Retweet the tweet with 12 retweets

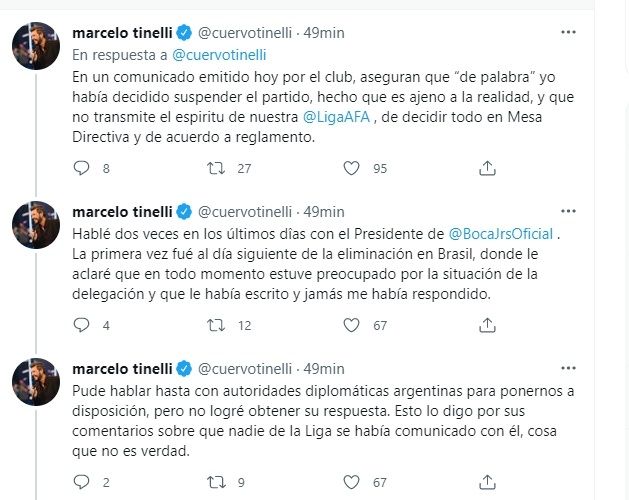coord(214,325)
